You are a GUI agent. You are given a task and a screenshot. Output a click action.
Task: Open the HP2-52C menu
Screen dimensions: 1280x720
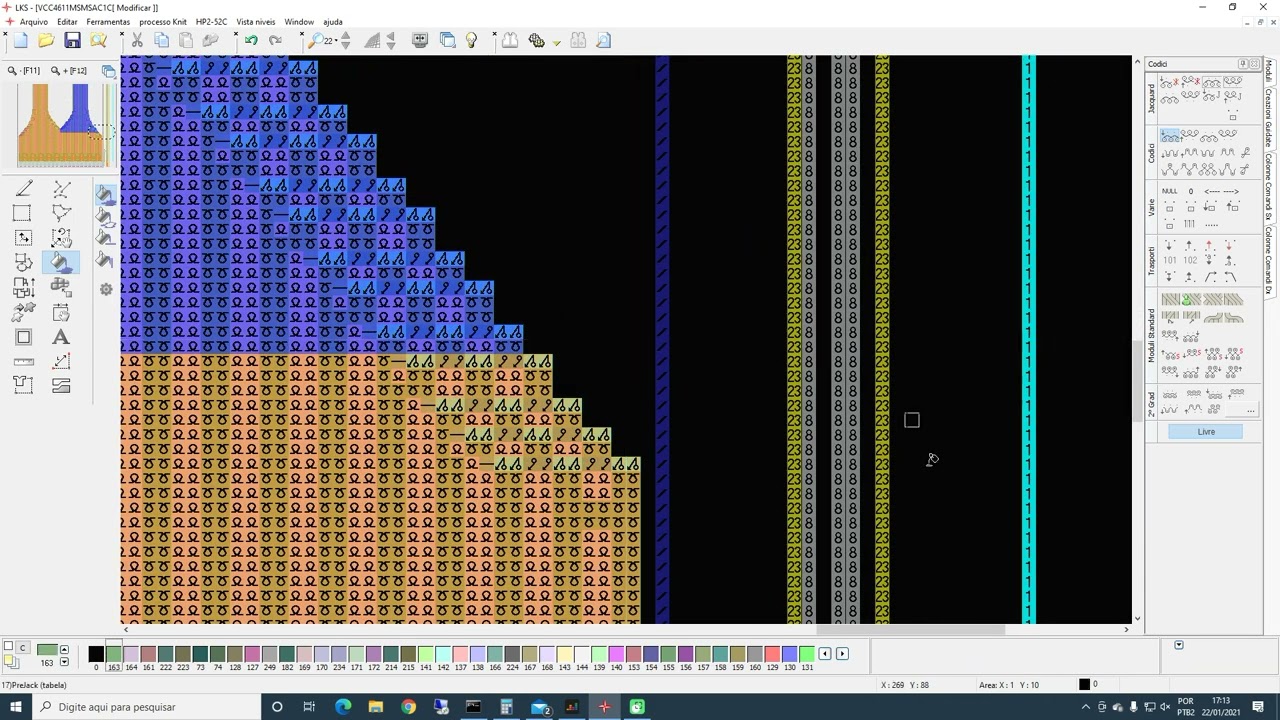[211, 22]
